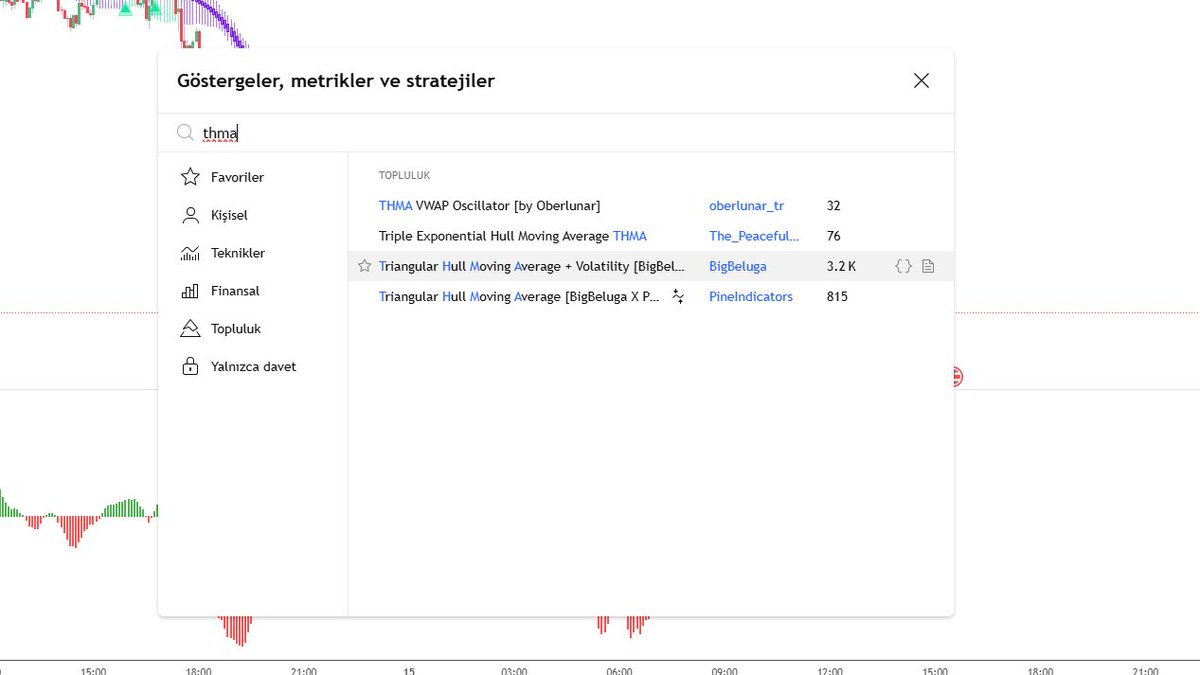Screen dimensions: 1200x675
Task: Click the dialog title Göstergeler, metrikler ve stratejiler
Action: click(336, 81)
